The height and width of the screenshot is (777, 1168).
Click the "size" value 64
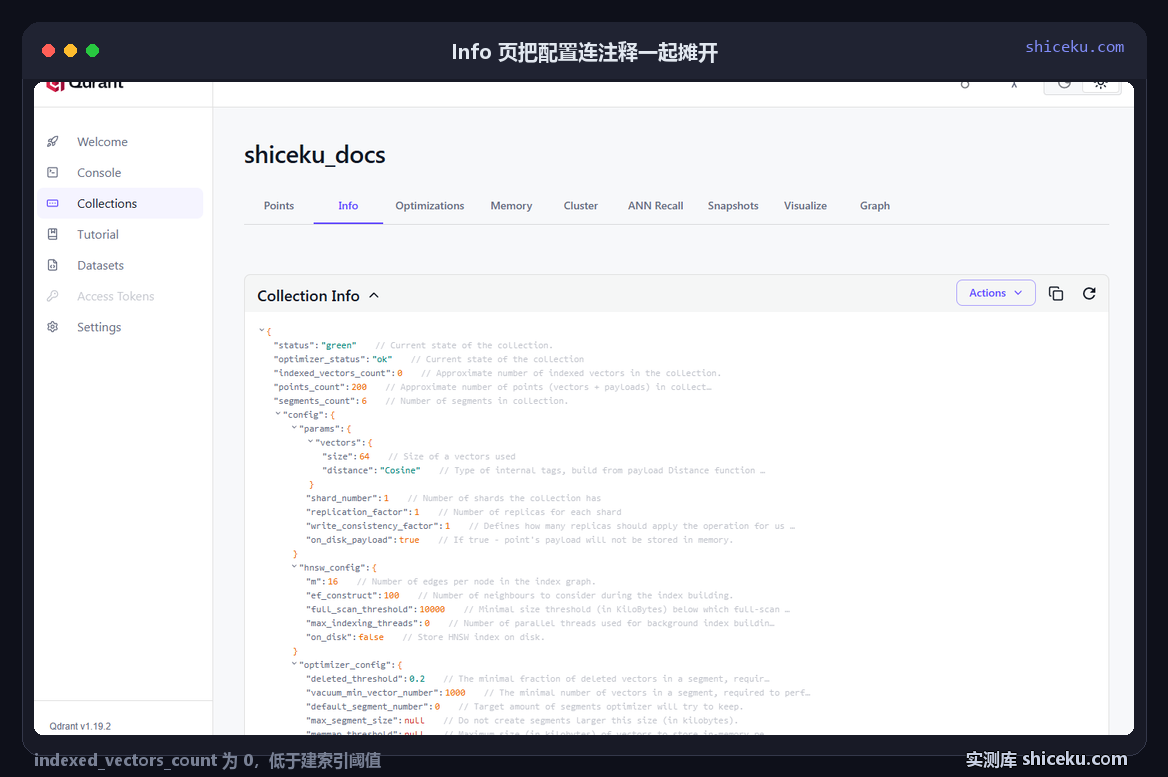(364, 456)
